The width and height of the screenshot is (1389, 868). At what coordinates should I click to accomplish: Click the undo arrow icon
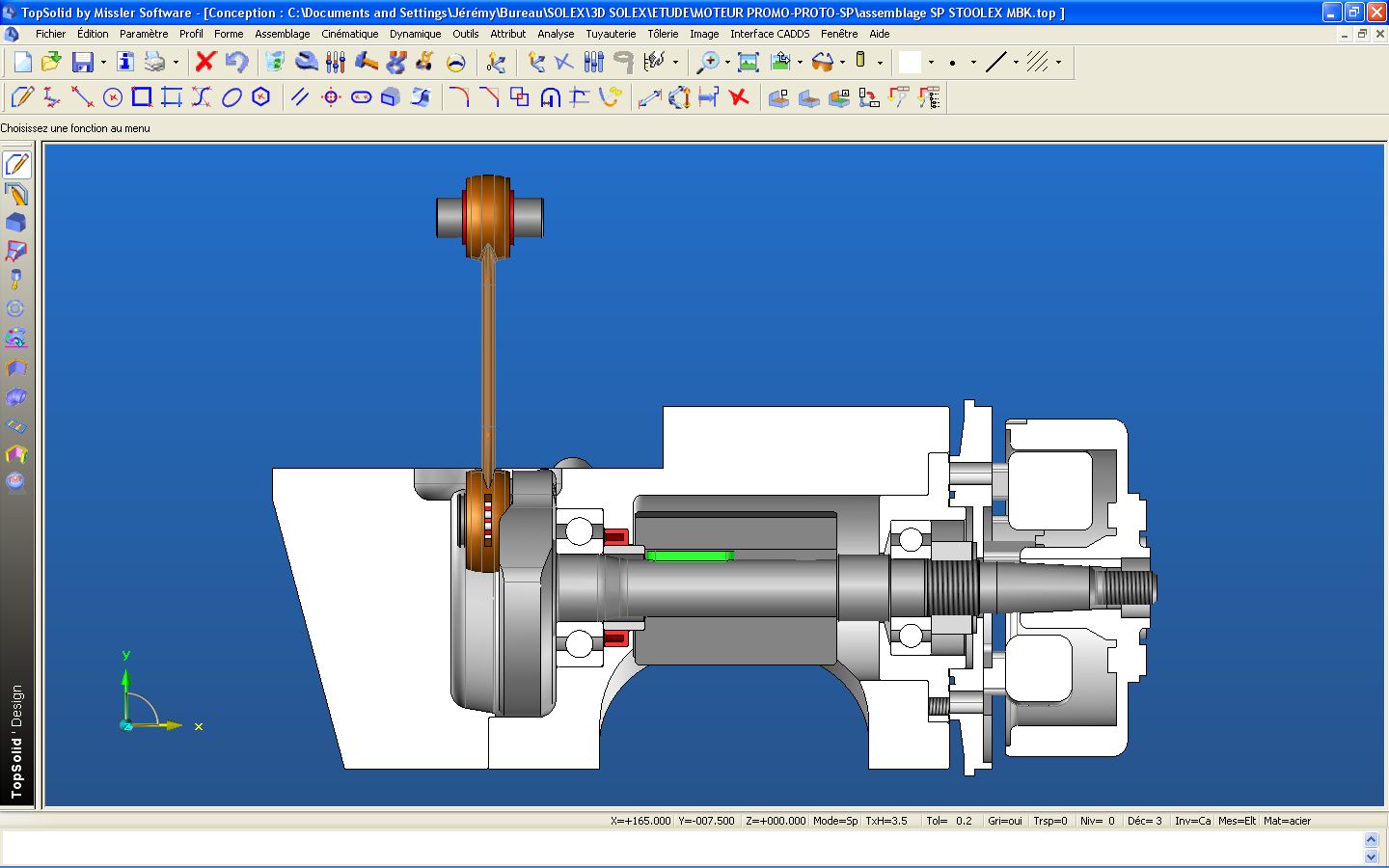[236, 63]
